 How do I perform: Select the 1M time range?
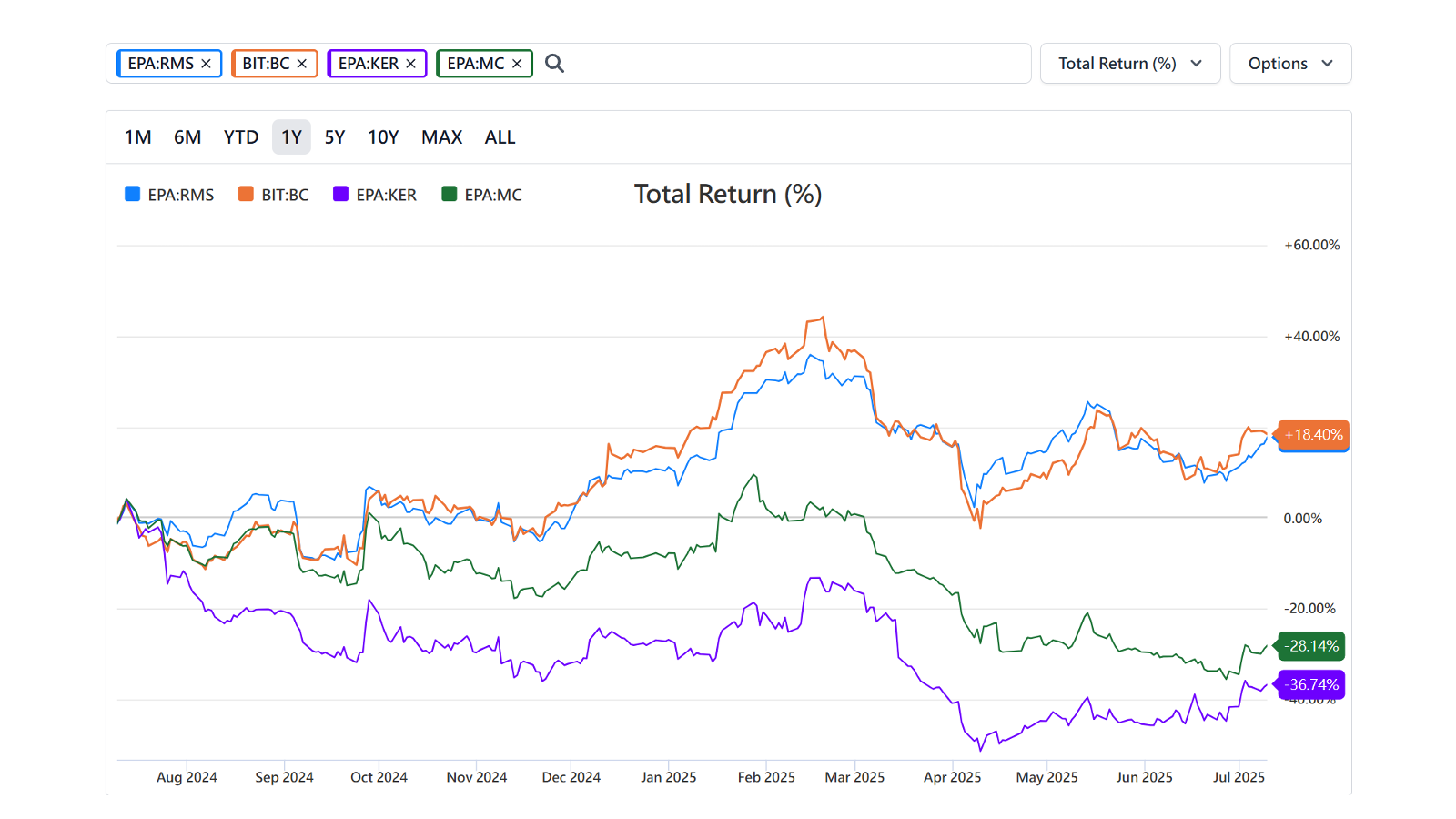[x=137, y=137]
